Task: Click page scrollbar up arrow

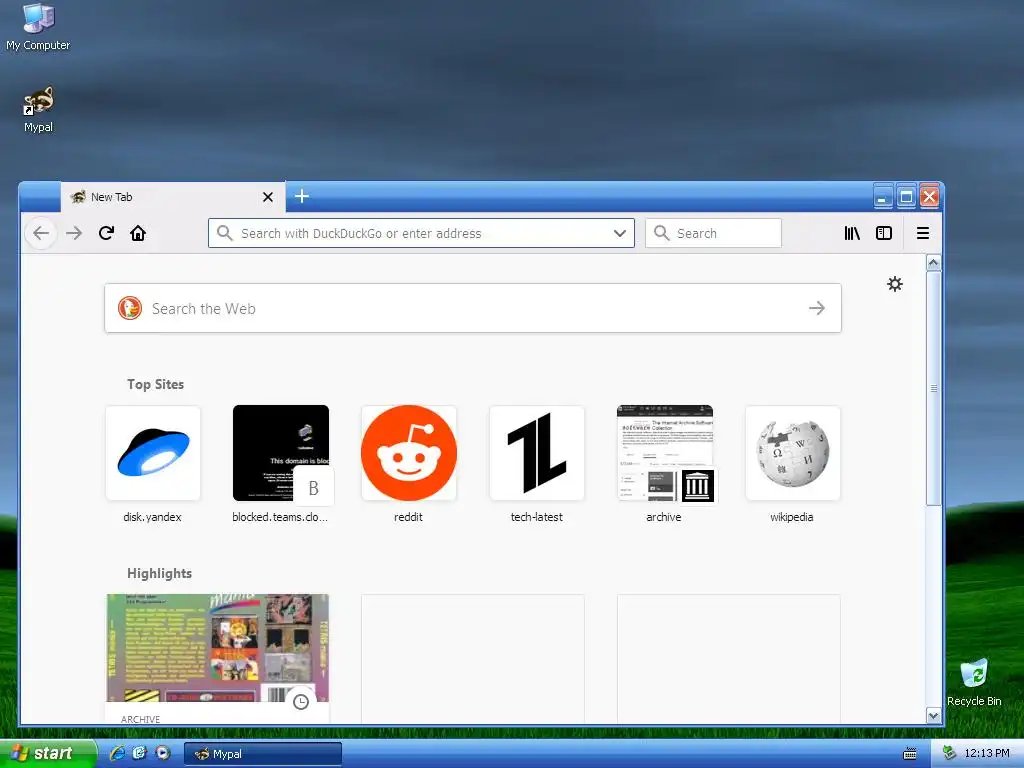Action: (933, 263)
